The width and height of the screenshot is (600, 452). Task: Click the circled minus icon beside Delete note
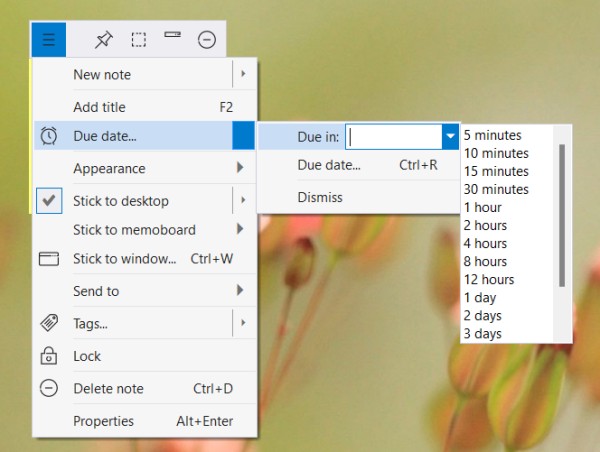pyautogui.click(x=49, y=388)
